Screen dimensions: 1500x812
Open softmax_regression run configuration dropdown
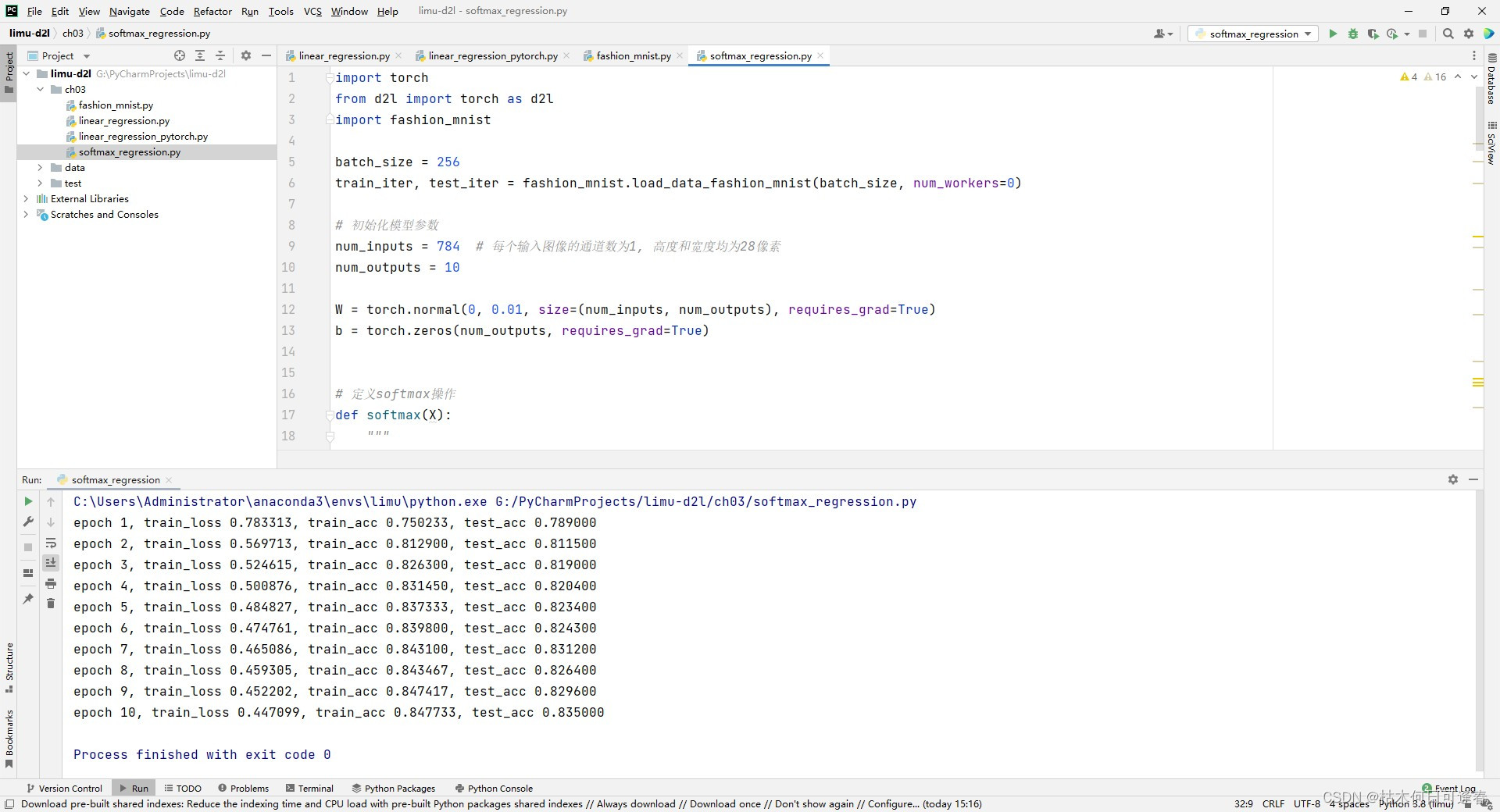pos(1253,34)
